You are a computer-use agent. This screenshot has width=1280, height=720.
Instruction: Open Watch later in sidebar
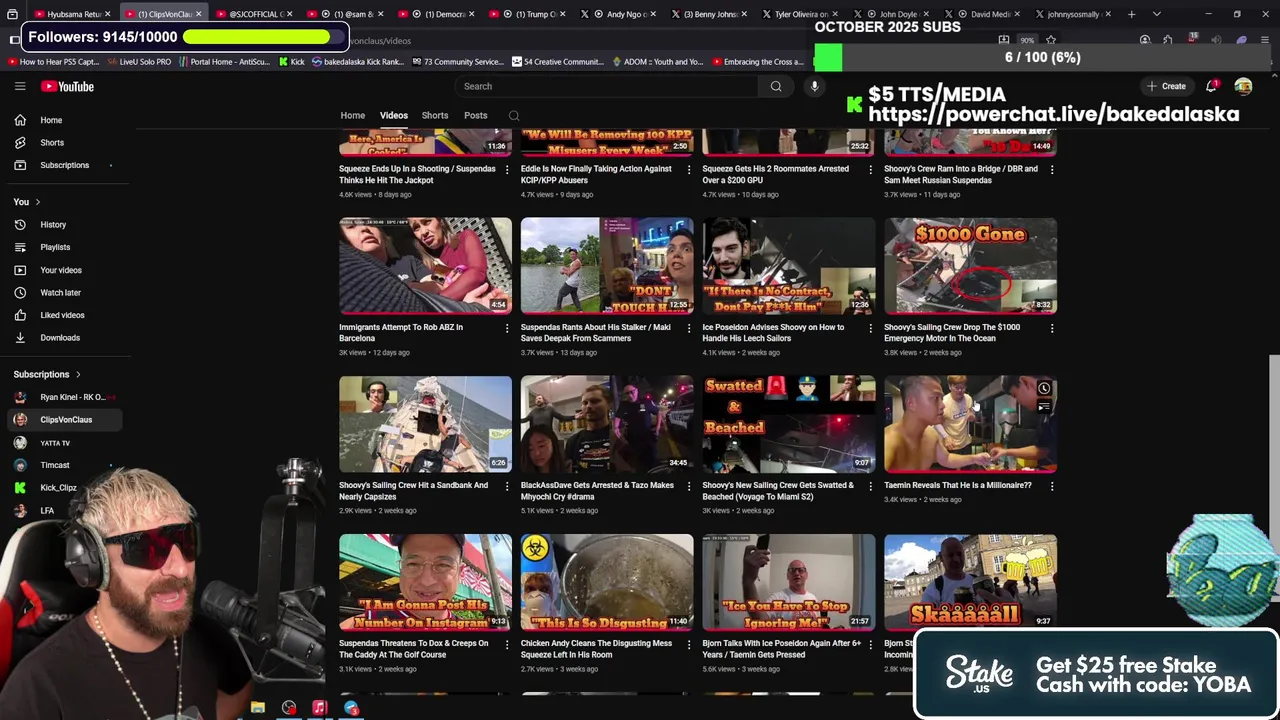(x=61, y=293)
